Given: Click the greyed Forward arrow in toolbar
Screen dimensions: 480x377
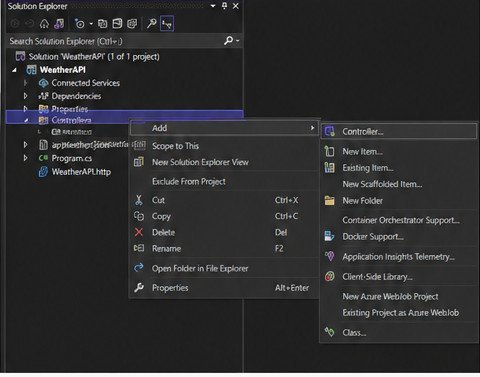Looking at the screenshot, I should 30,24.
